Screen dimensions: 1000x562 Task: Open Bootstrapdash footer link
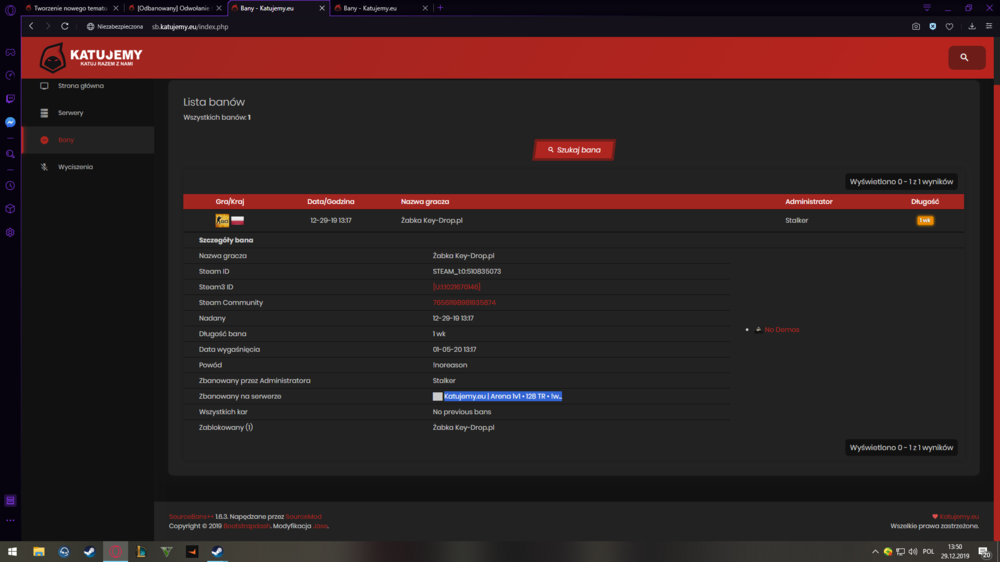[247, 526]
